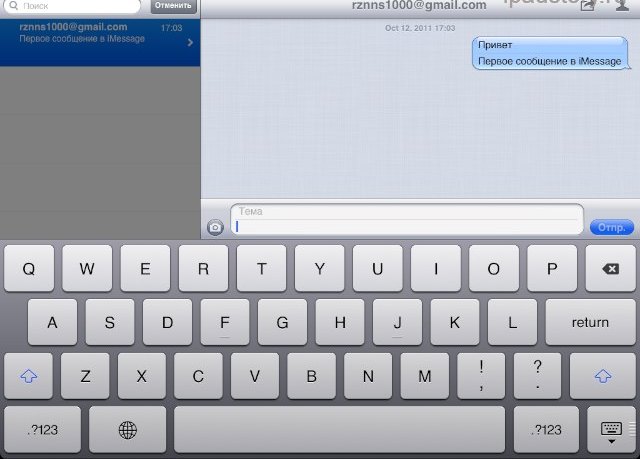The width and height of the screenshot is (640, 459).
Task: Tap the P key
Action: [x=552, y=268]
